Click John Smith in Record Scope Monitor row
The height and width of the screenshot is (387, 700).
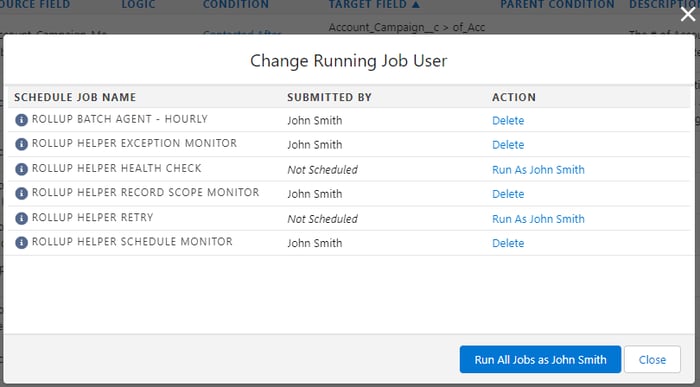[315, 194]
